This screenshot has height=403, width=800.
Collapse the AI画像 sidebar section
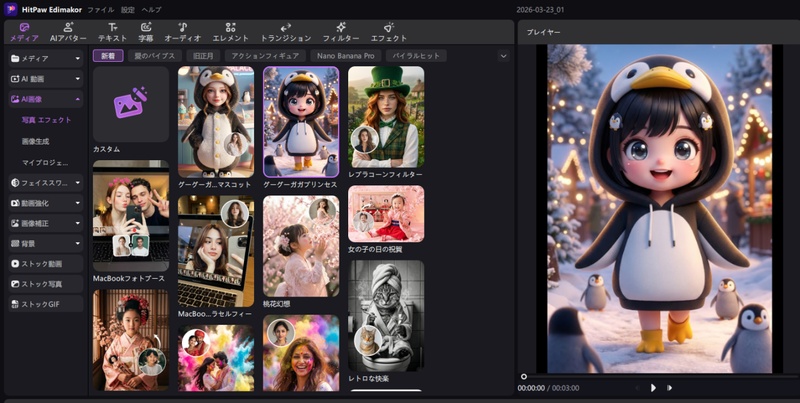[45, 99]
